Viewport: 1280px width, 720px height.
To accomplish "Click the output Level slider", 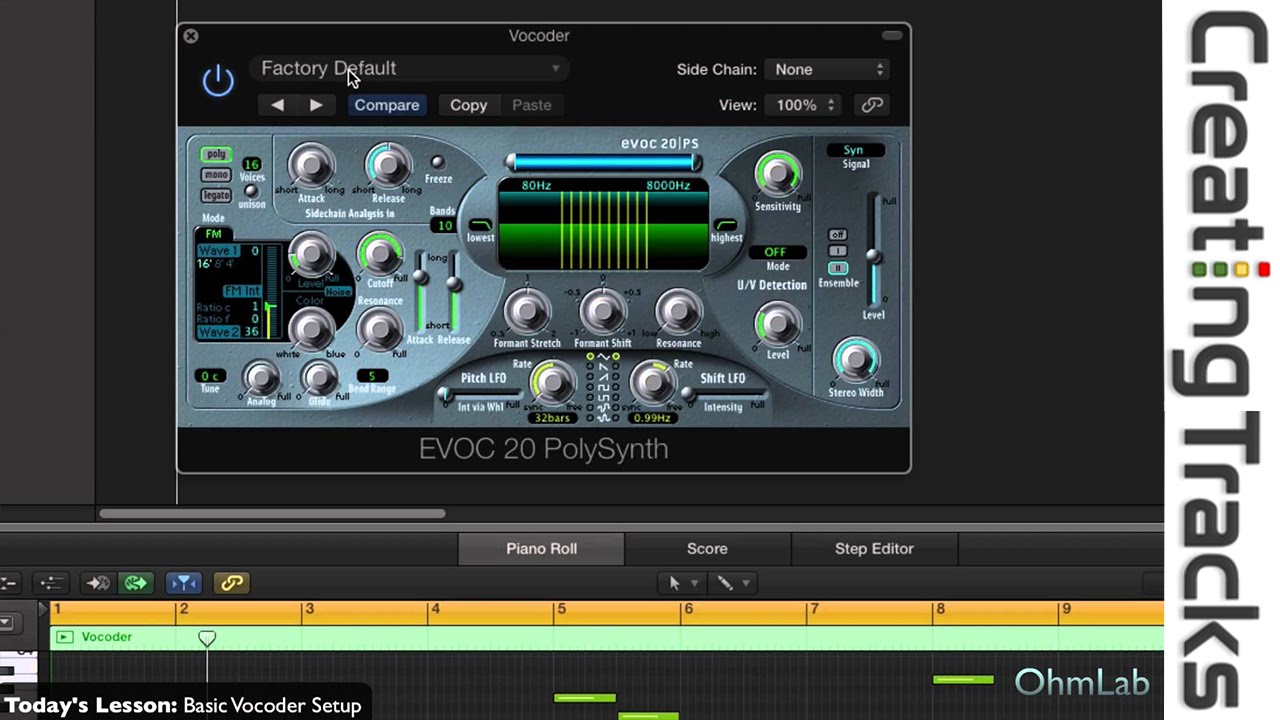I will pyautogui.click(x=874, y=250).
